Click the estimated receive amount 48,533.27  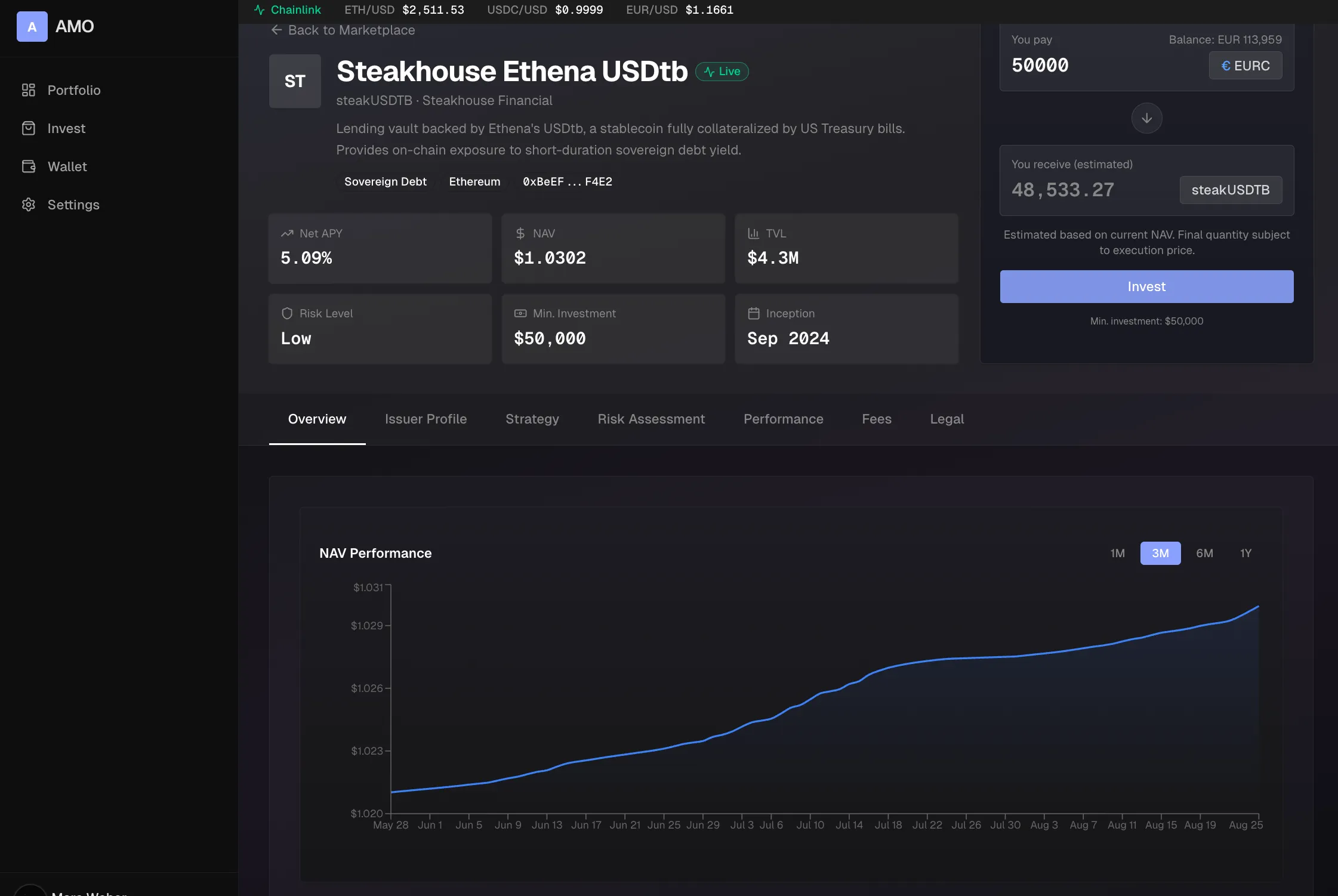1062,190
